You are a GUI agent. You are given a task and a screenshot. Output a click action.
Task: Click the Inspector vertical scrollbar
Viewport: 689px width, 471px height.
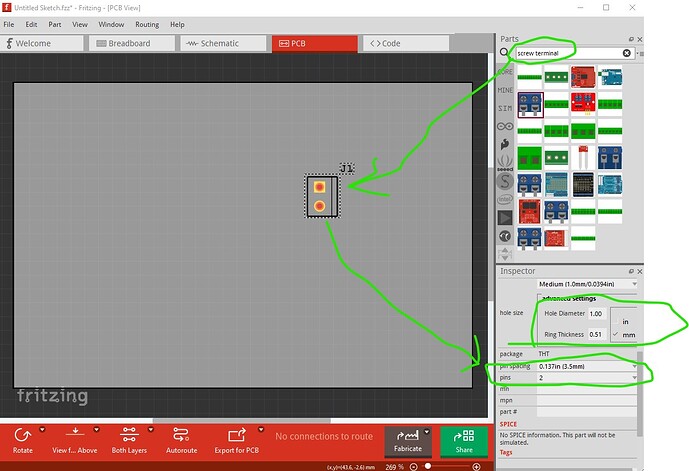[x=640, y=393]
